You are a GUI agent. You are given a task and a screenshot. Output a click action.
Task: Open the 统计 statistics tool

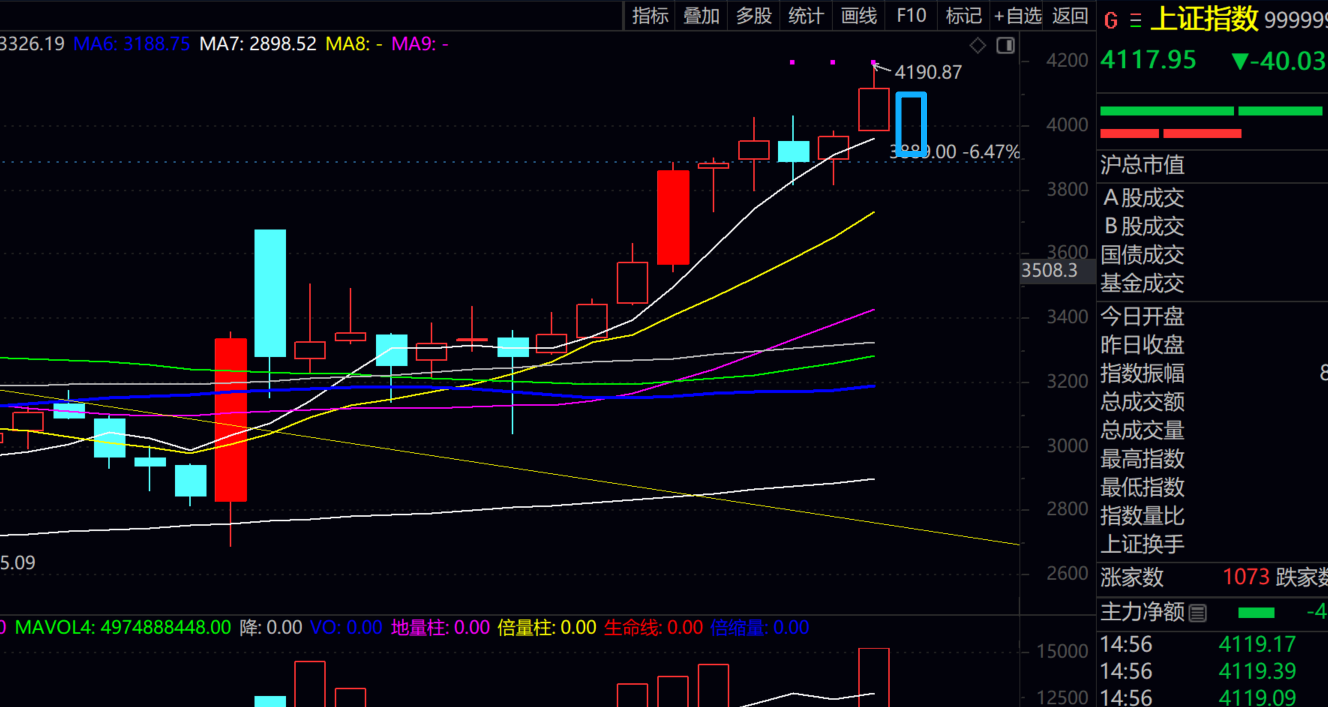click(x=806, y=15)
